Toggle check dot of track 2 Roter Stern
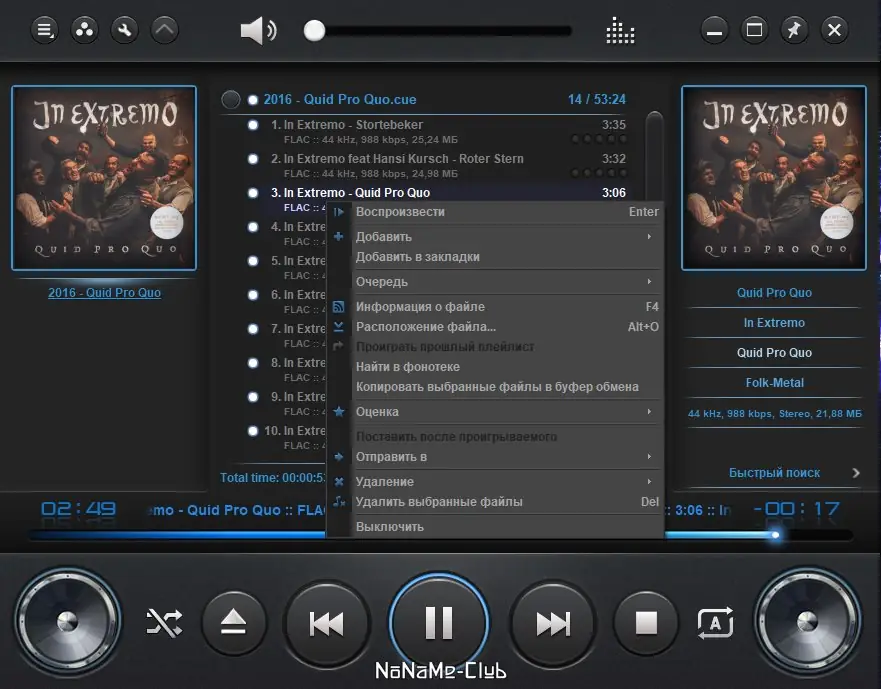This screenshot has height=689, width=881. pos(253,159)
